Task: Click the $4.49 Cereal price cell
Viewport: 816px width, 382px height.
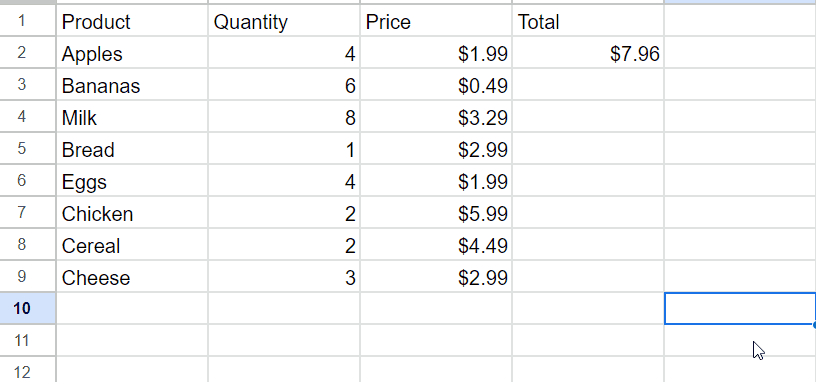Action: pyautogui.click(x=436, y=245)
